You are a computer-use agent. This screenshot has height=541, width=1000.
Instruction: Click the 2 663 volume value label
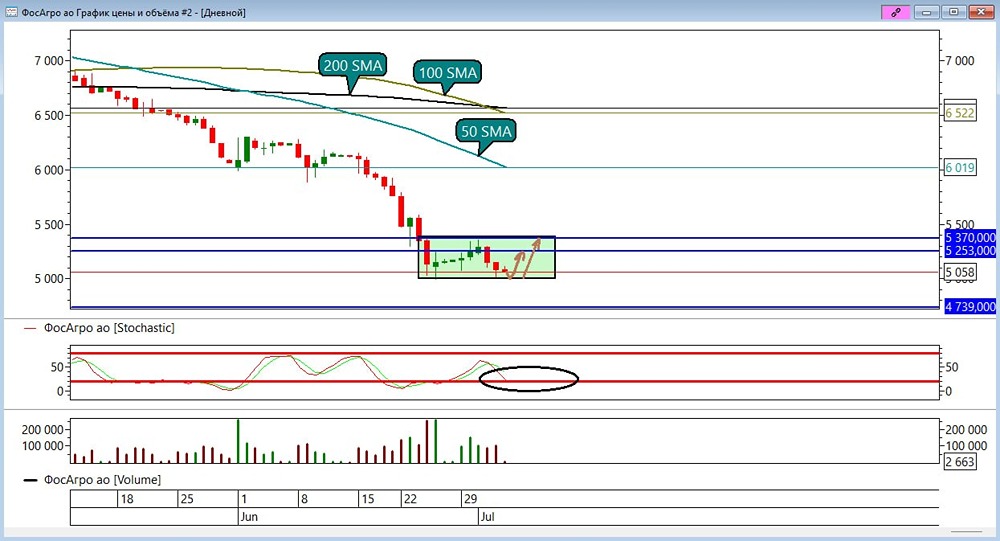pos(960,462)
